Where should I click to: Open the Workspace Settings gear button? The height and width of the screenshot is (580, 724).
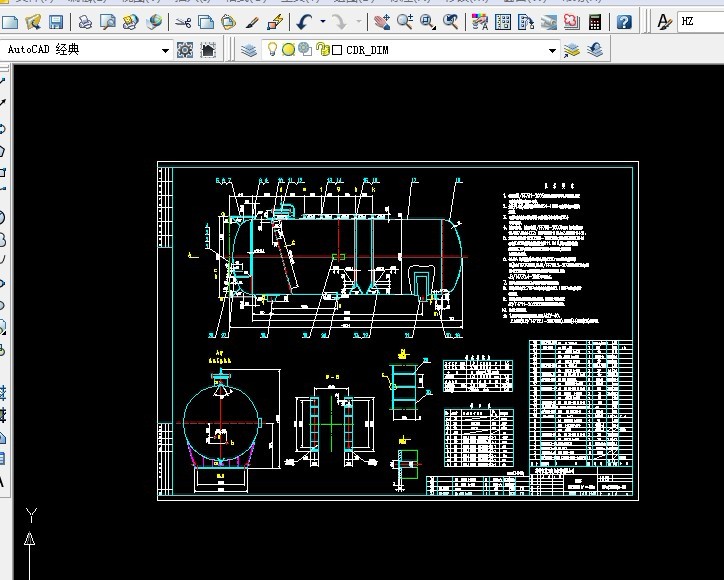click(185, 50)
